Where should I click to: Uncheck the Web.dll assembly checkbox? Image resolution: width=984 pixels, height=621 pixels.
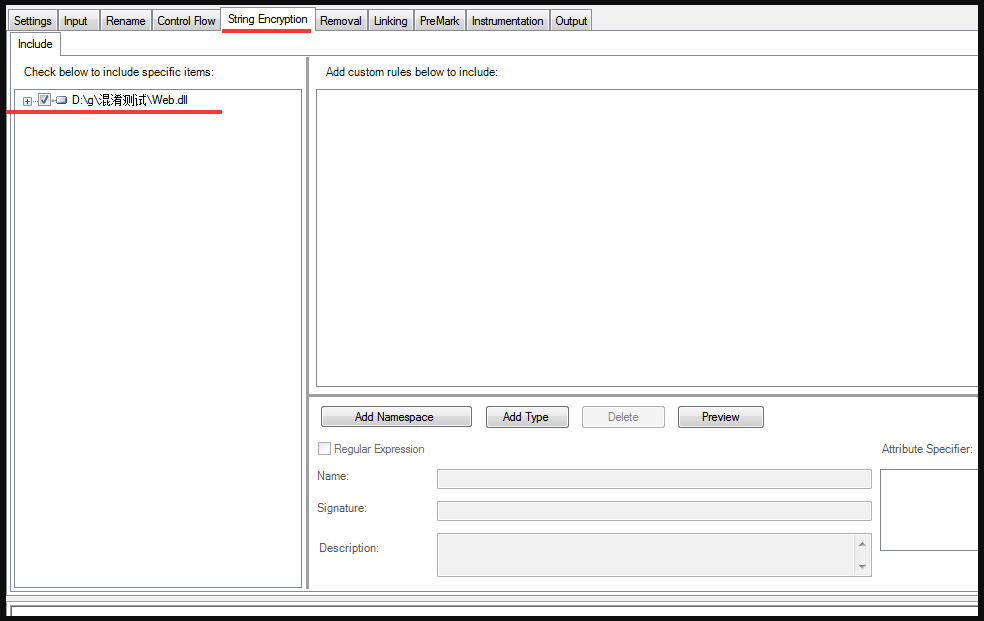coord(43,99)
